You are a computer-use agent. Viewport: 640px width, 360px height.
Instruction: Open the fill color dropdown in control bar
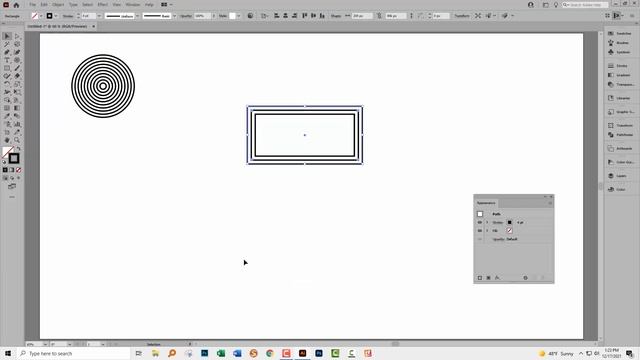coord(41,16)
